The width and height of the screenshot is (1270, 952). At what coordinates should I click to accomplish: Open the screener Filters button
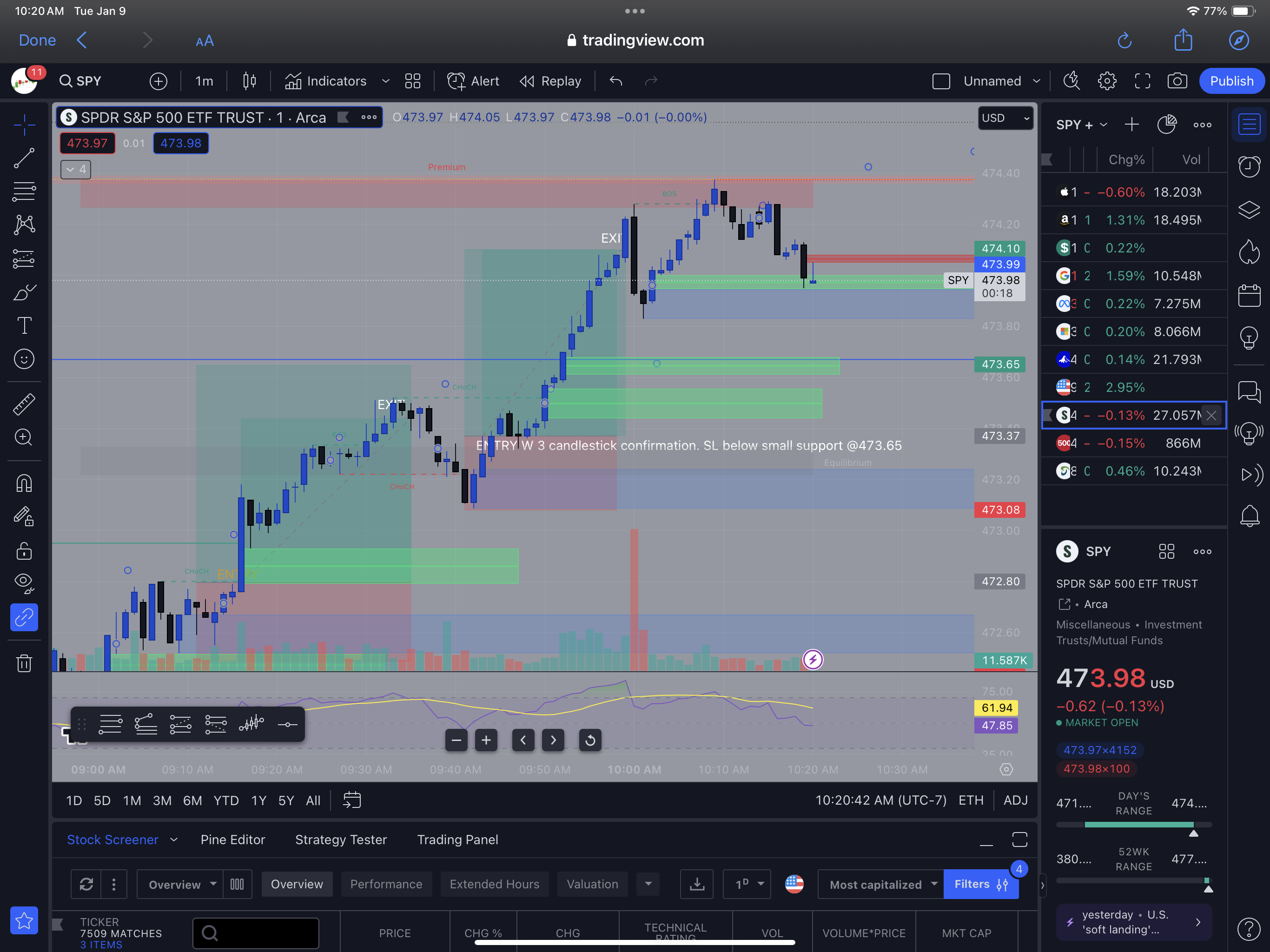coord(981,884)
